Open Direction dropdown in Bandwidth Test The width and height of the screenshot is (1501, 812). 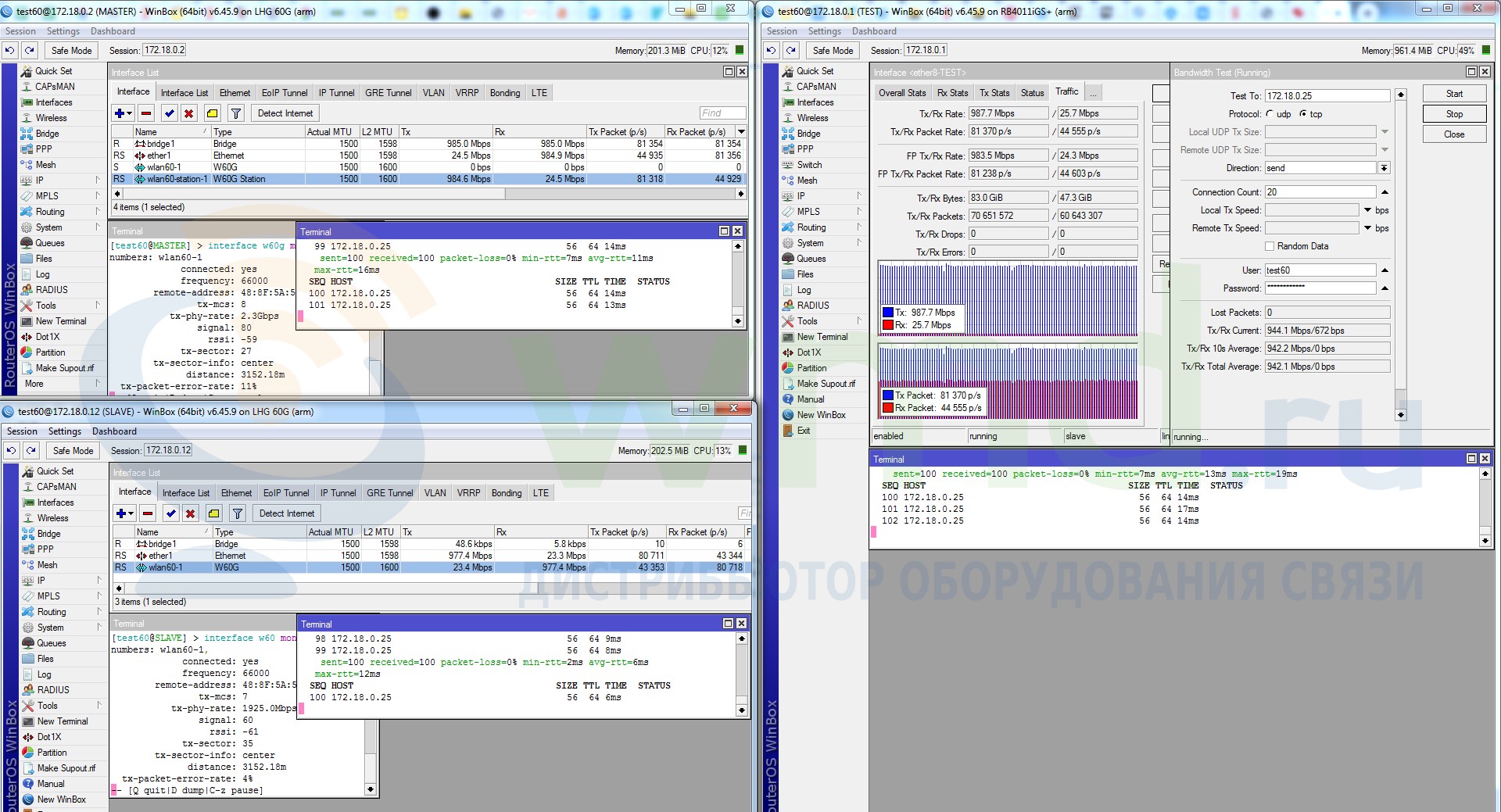1384,168
